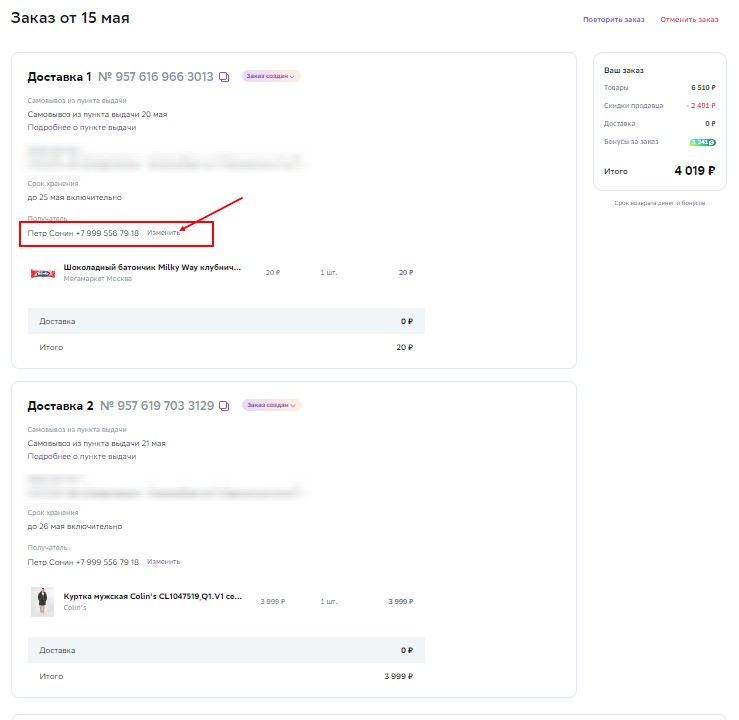Click "Отменить заказ" link
This screenshot has height=720, width=739.
pyautogui.click(x=689, y=20)
